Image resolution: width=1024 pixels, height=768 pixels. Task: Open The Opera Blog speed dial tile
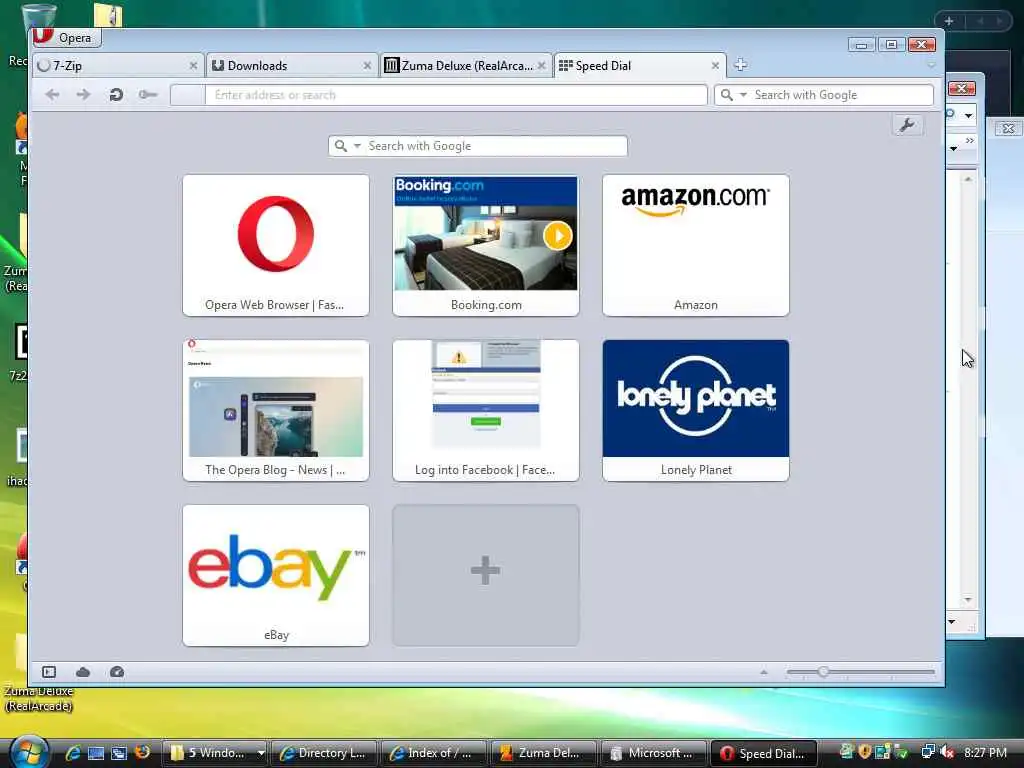tap(276, 410)
